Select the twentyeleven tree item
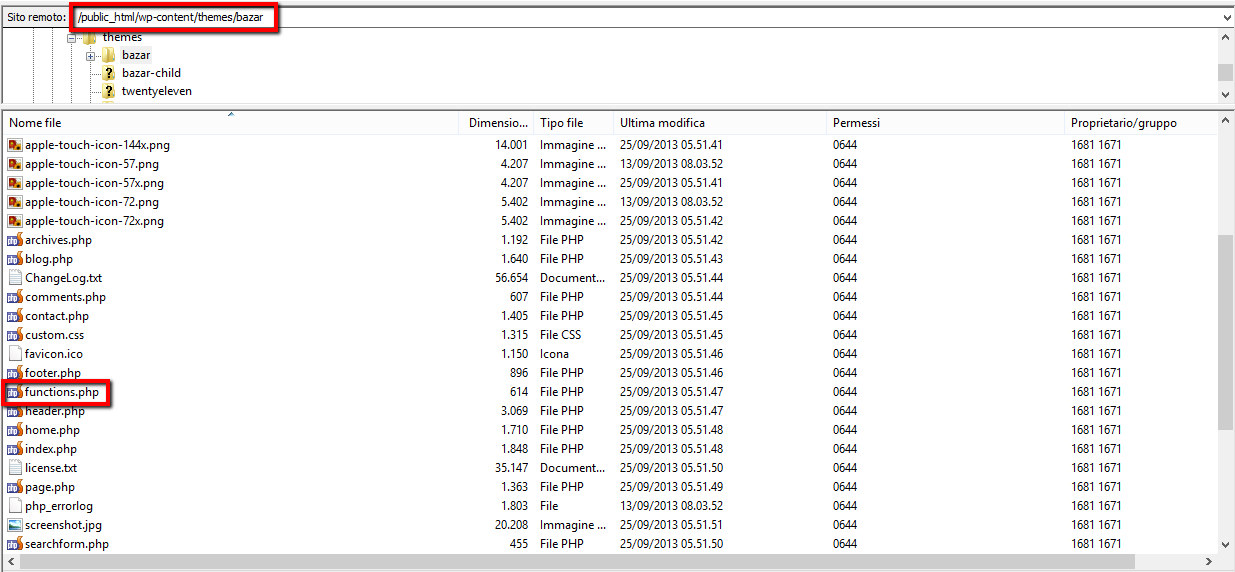 coord(157,91)
